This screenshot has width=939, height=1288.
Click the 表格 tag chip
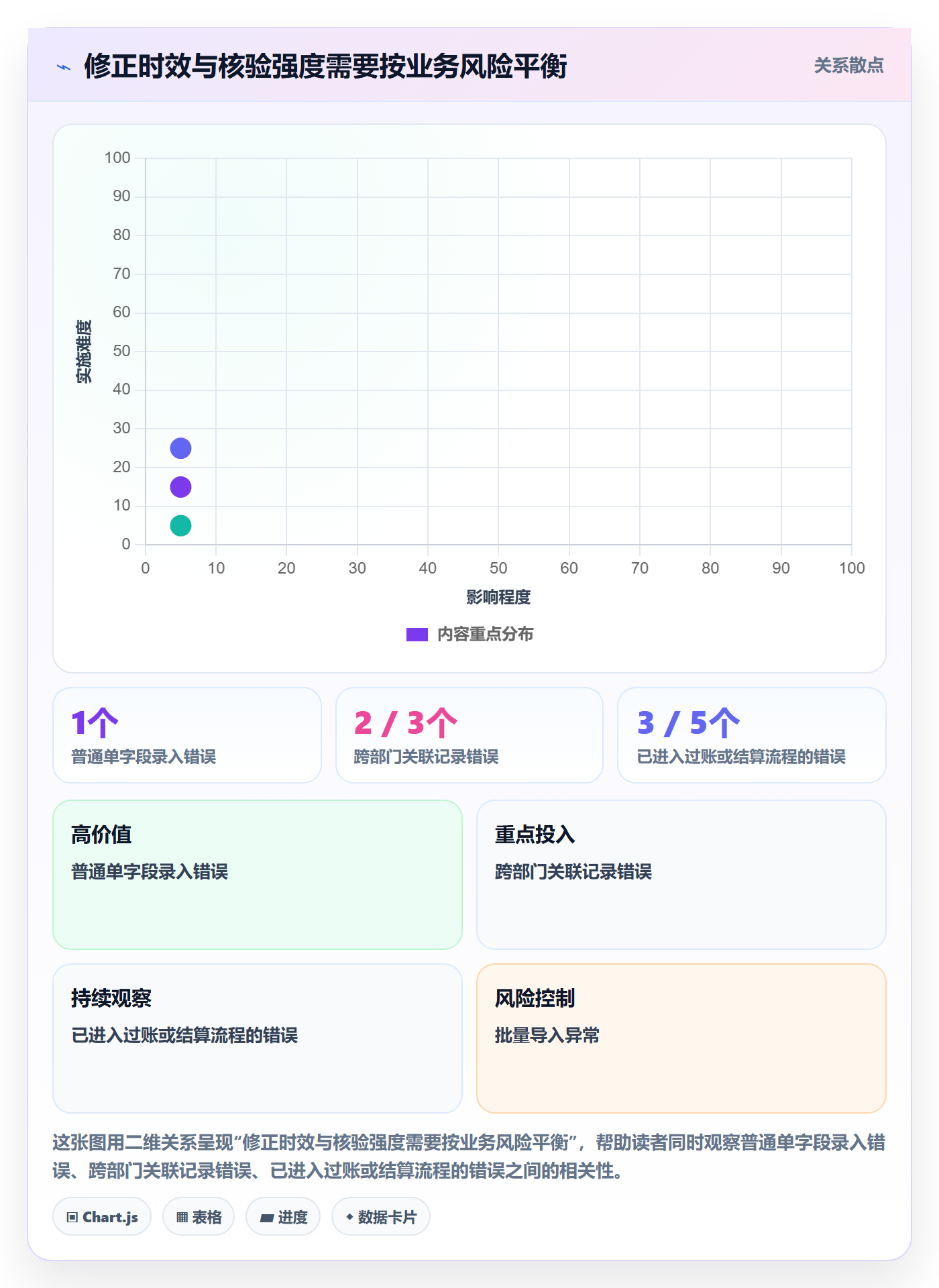coord(199,1217)
